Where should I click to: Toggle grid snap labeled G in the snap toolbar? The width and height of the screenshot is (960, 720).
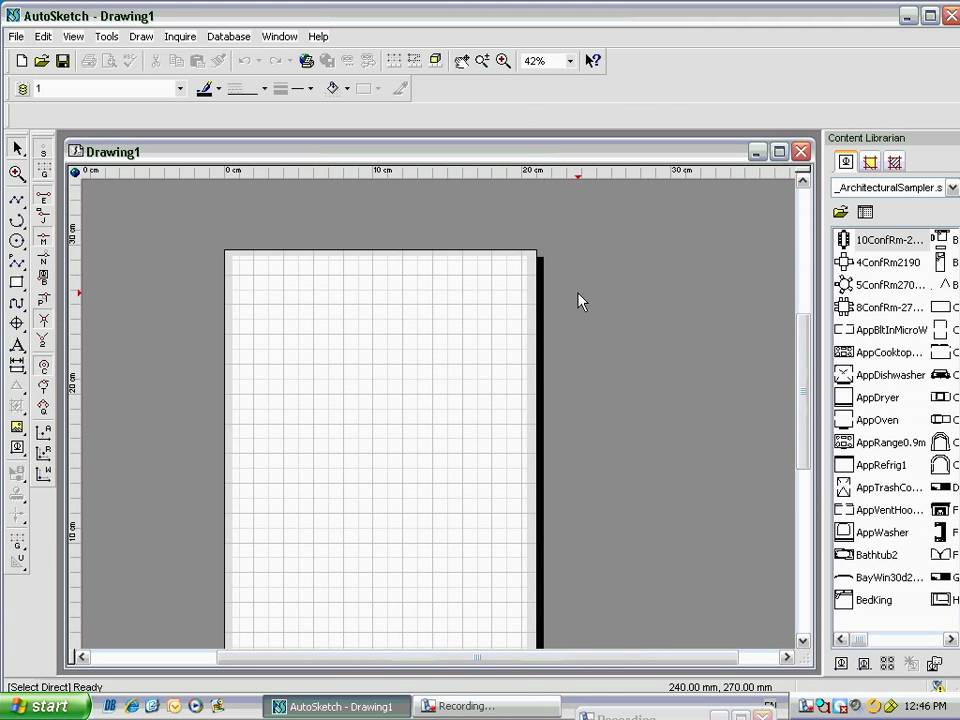(43, 170)
